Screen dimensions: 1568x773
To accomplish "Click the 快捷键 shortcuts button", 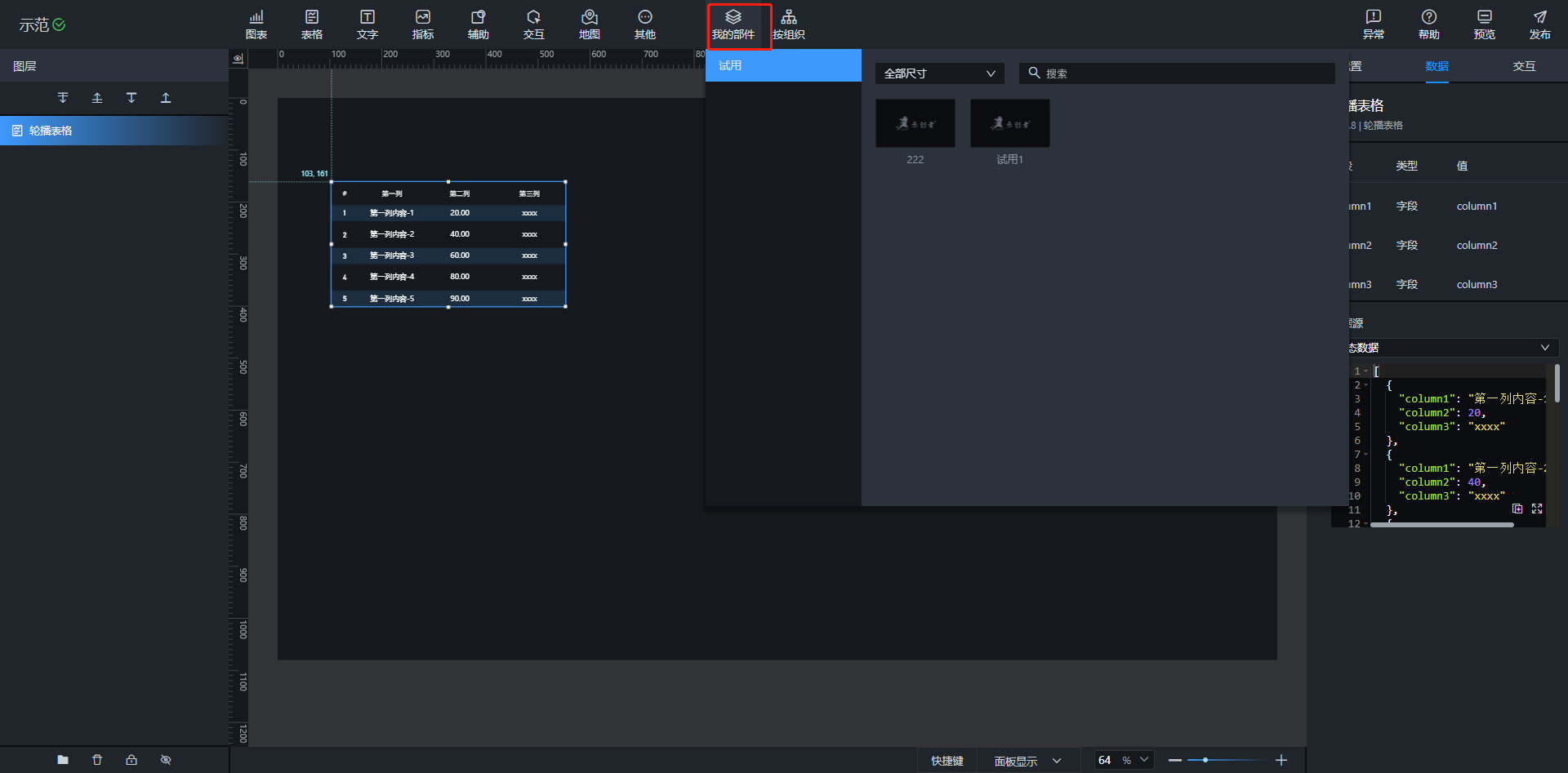I will click(x=947, y=761).
